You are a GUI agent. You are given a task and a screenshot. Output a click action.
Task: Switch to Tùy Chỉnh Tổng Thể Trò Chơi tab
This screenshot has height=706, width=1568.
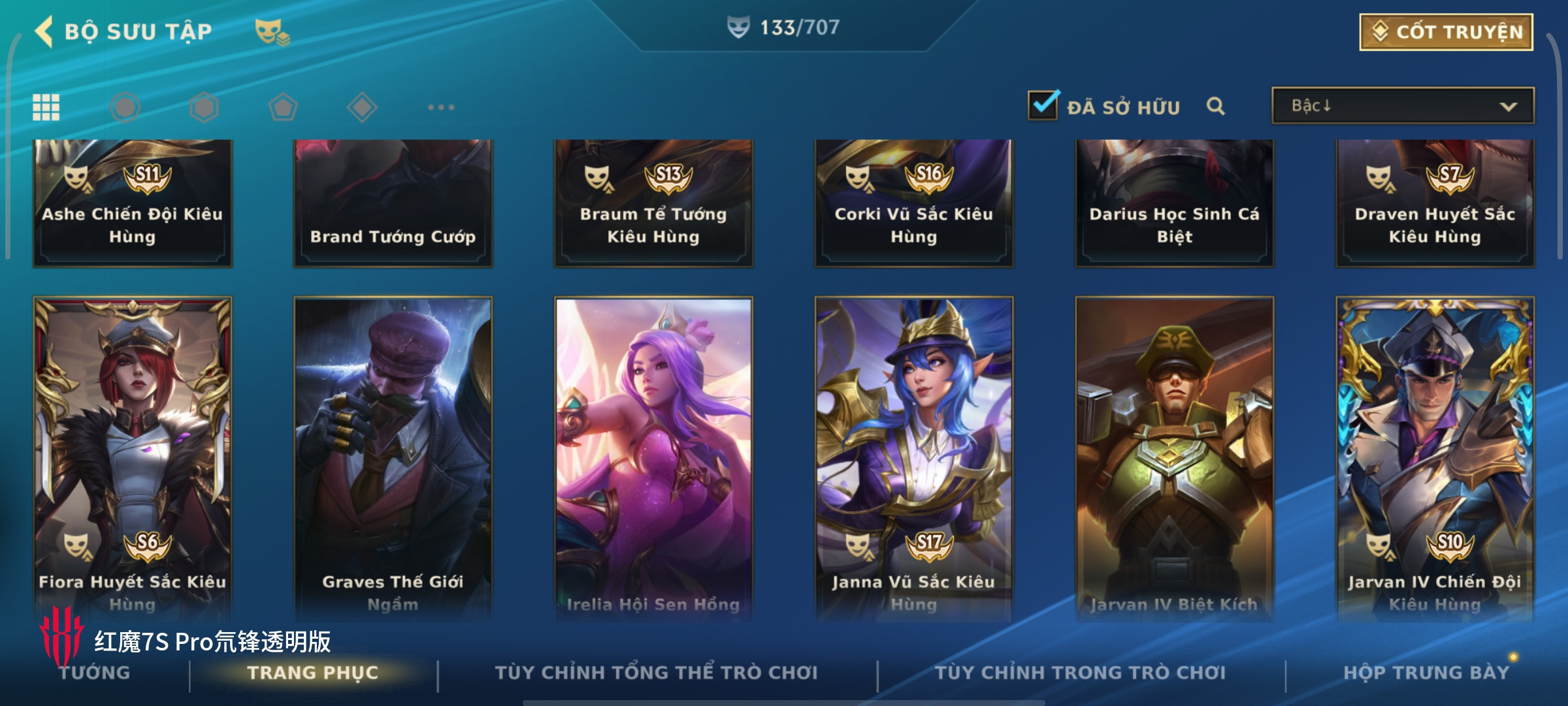coord(656,673)
